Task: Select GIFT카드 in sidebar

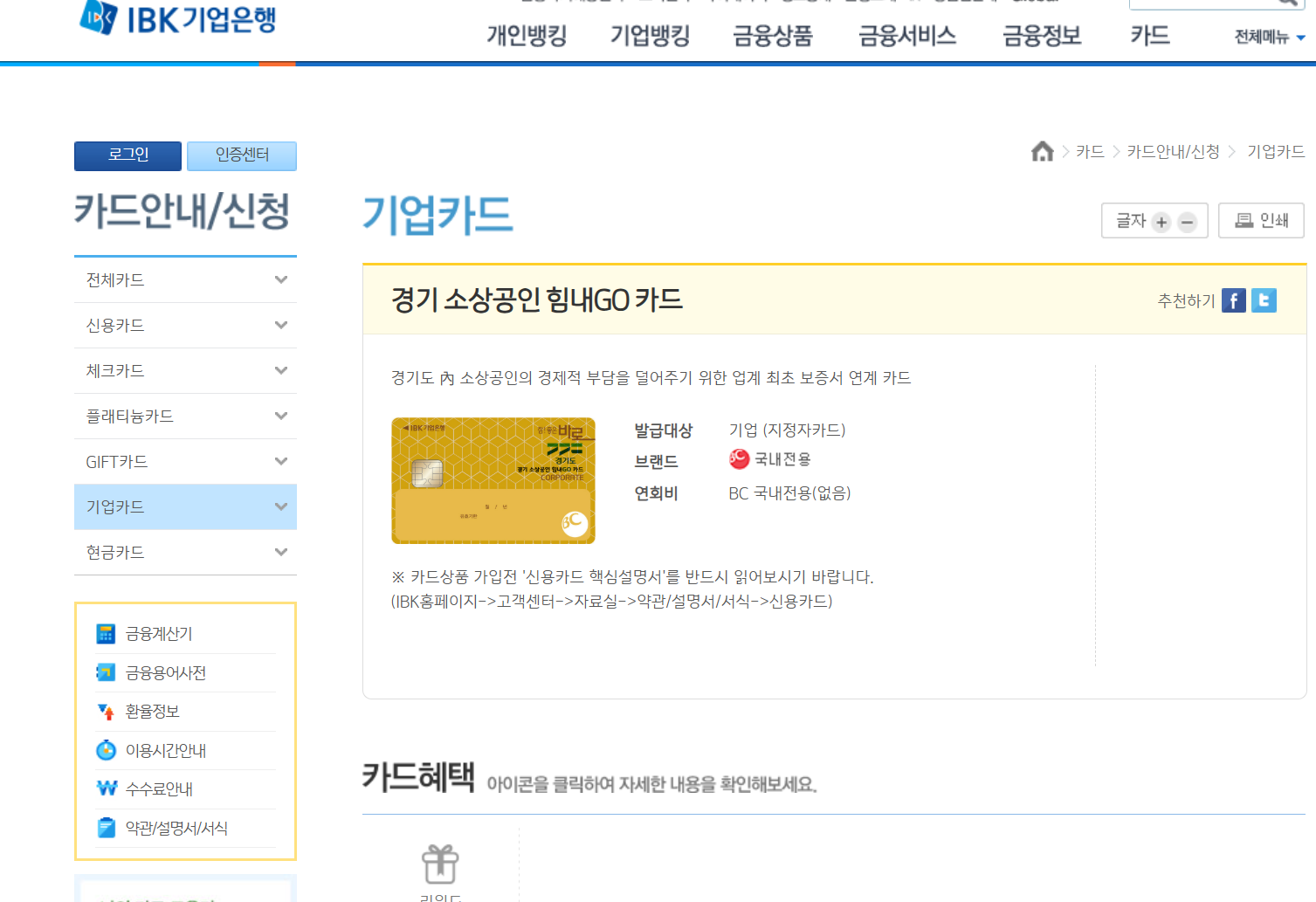Action: (185, 462)
